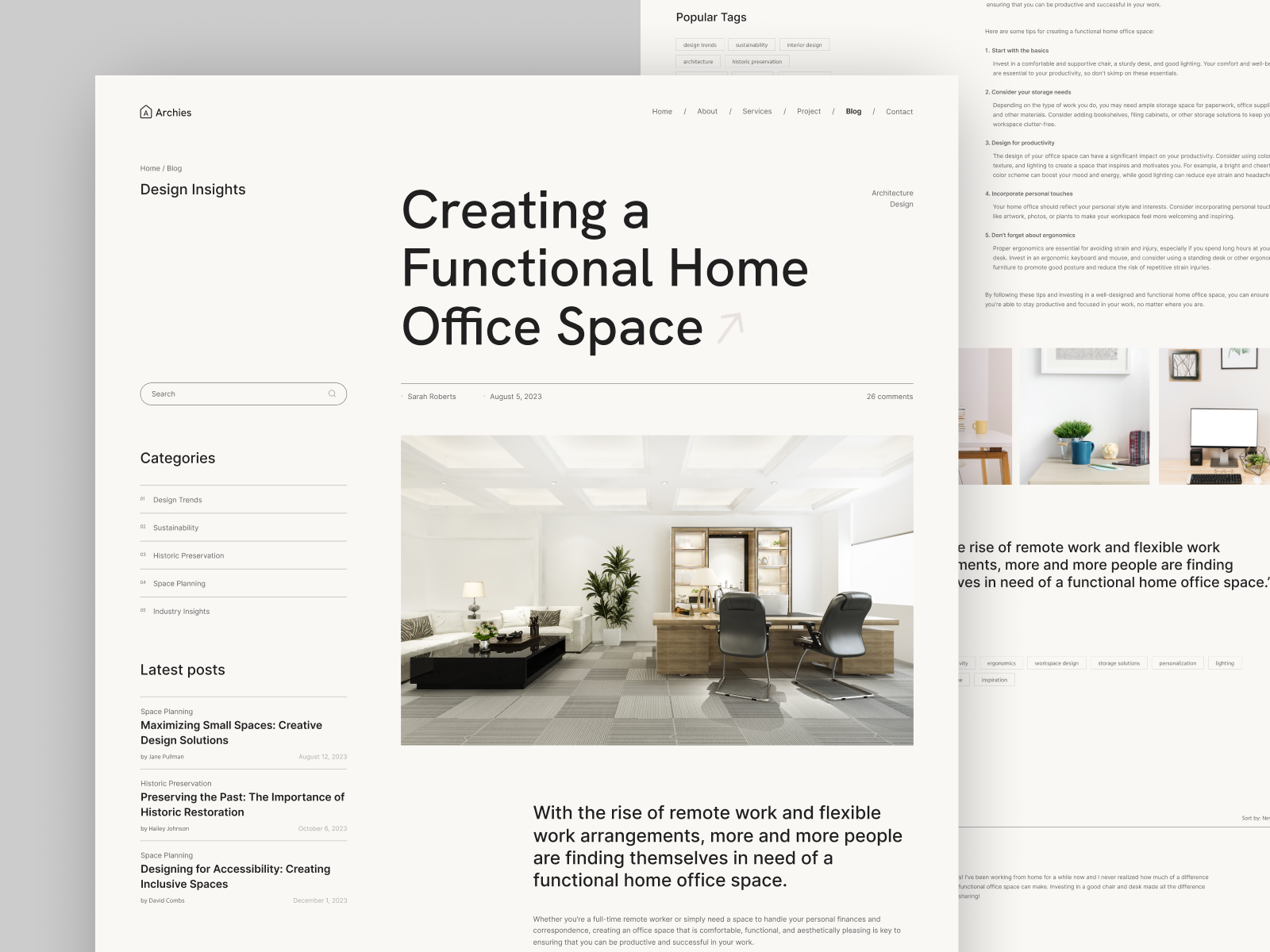Switch to the Blog navigation tab
Image resolution: width=1270 pixels, height=952 pixels.
coord(853,111)
